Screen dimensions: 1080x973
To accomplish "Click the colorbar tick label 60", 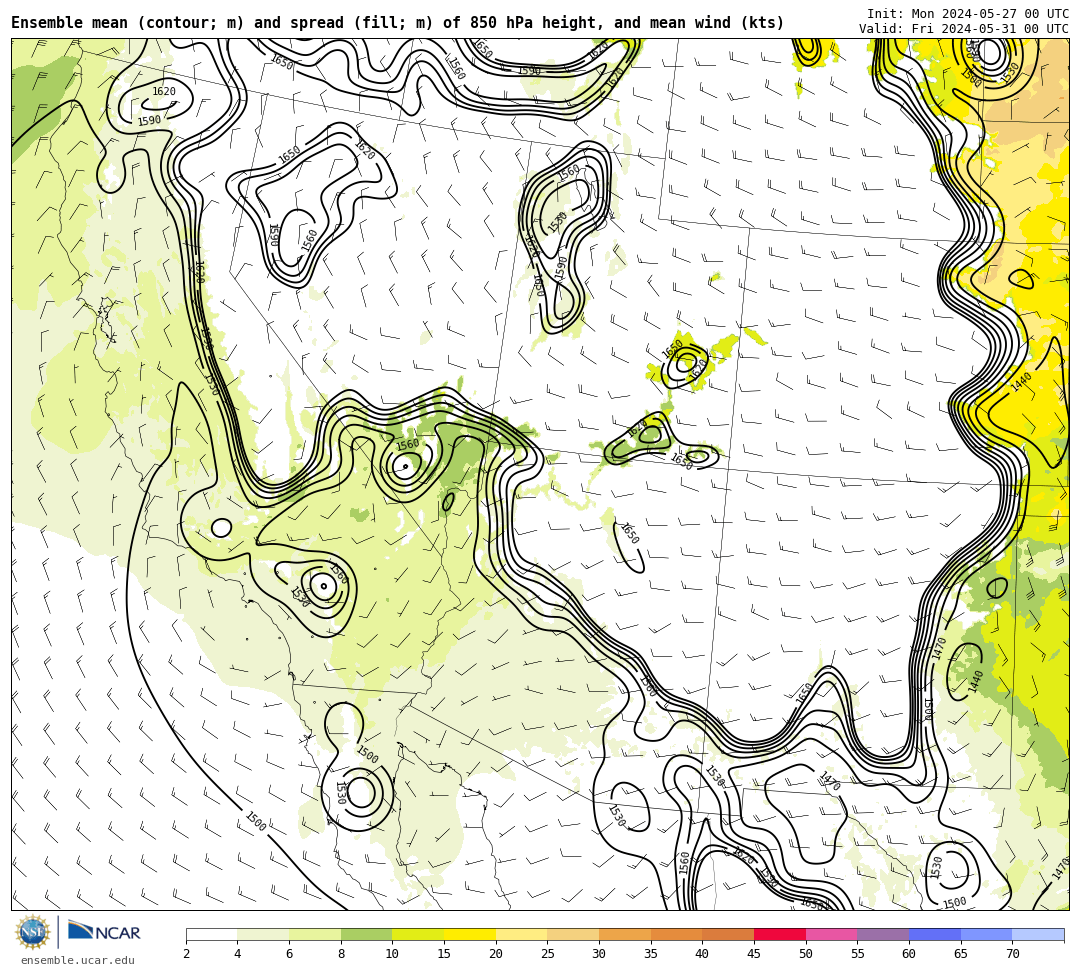I will [909, 954].
